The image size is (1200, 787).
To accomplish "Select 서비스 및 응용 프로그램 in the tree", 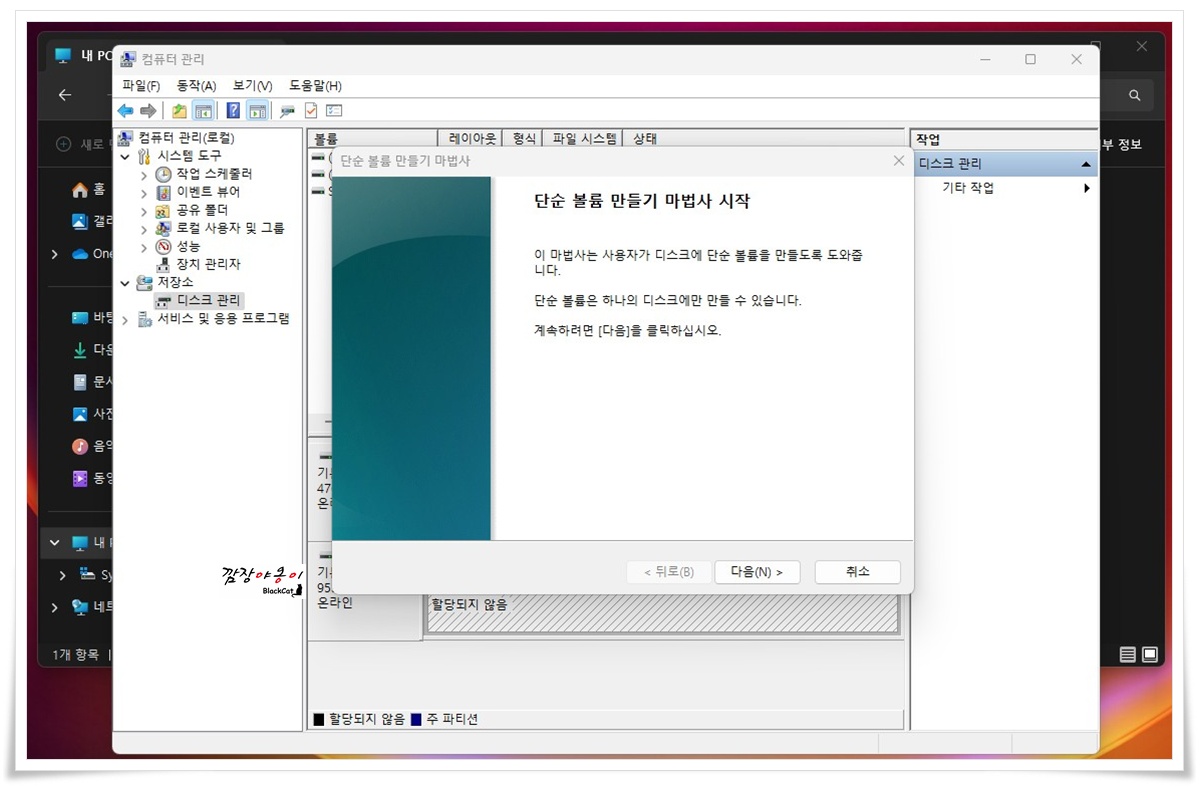I will [223, 319].
